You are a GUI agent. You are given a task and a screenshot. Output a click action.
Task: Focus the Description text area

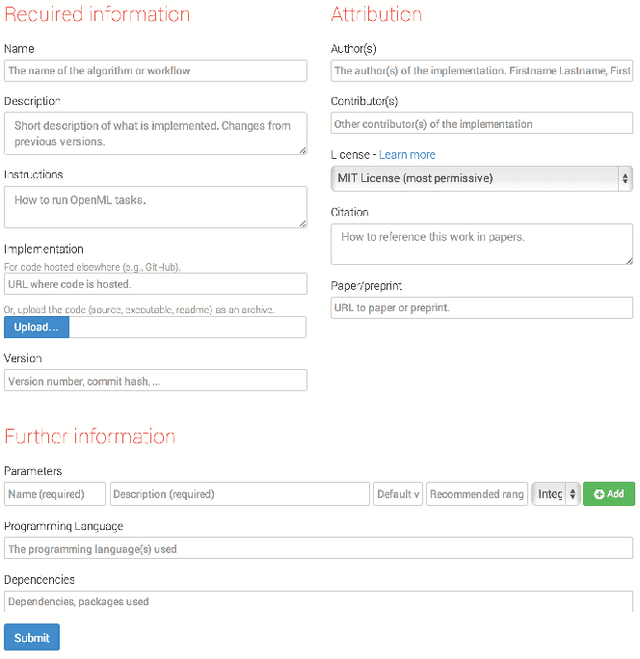(155, 134)
